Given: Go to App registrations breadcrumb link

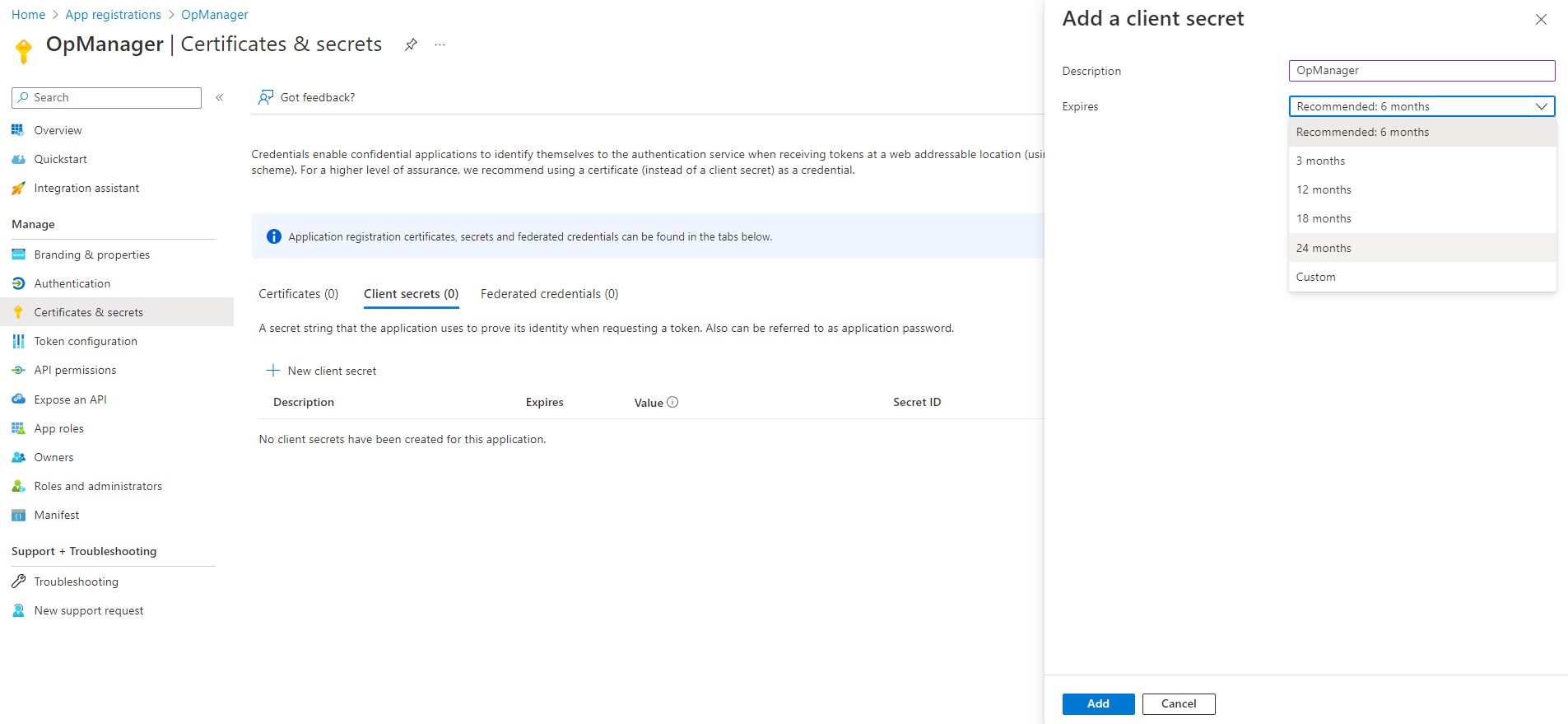Looking at the screenshot, I should click(114, 15).
